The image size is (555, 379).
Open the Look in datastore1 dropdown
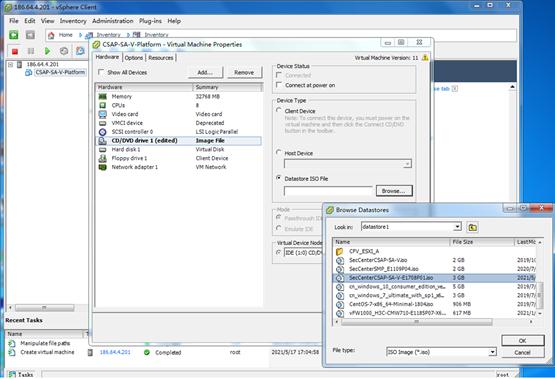457,226
